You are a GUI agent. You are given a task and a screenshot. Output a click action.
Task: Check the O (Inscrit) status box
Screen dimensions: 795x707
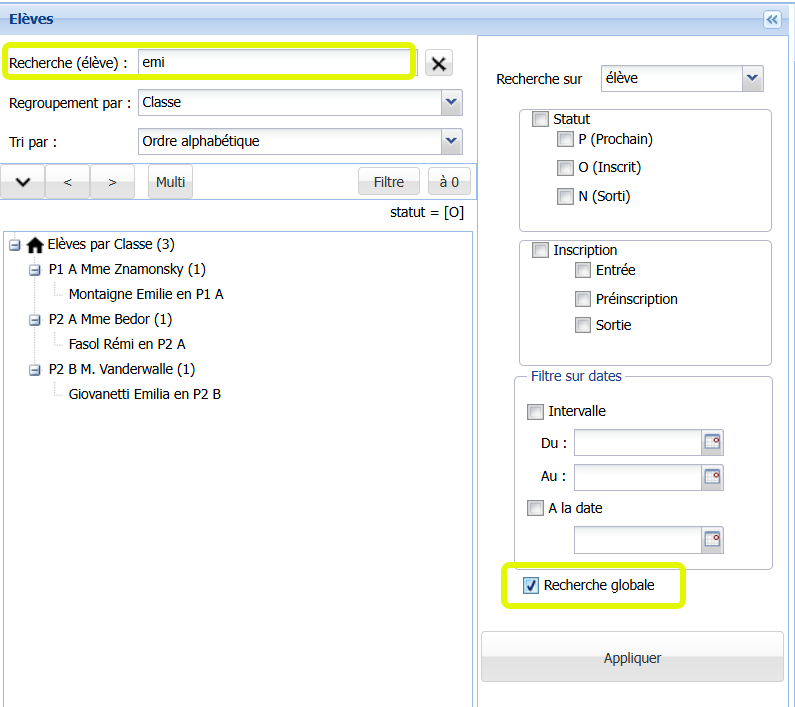click(565, 167)
